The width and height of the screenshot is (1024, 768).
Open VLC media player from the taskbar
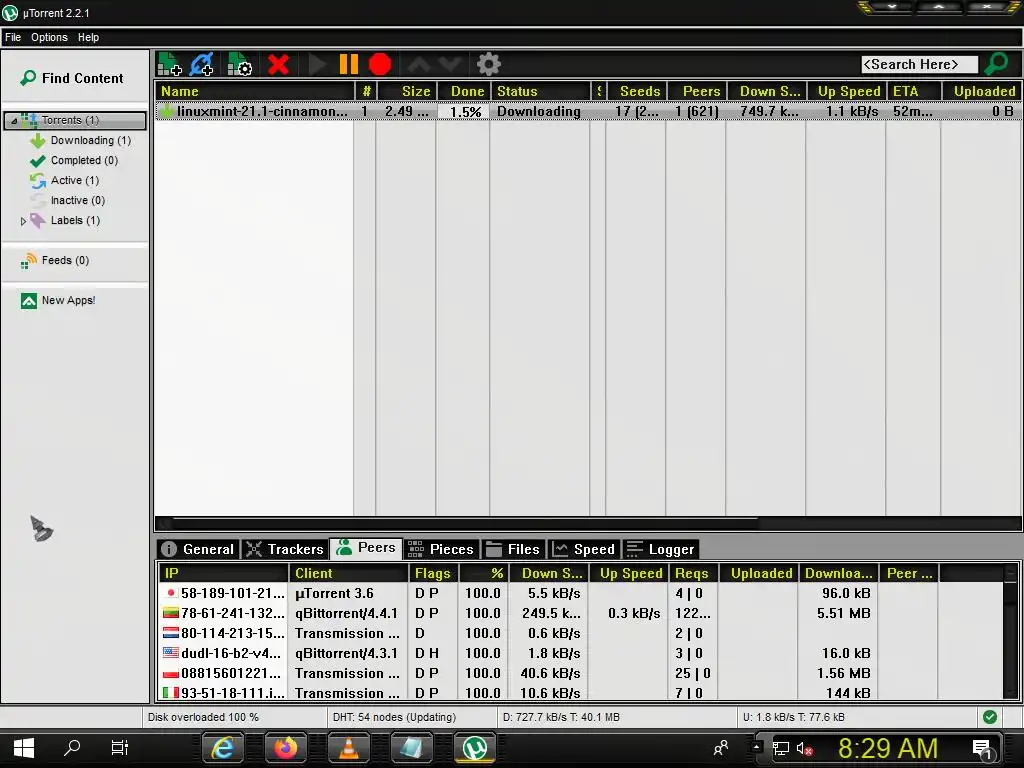pyautogui.click(x=348, y=748)
